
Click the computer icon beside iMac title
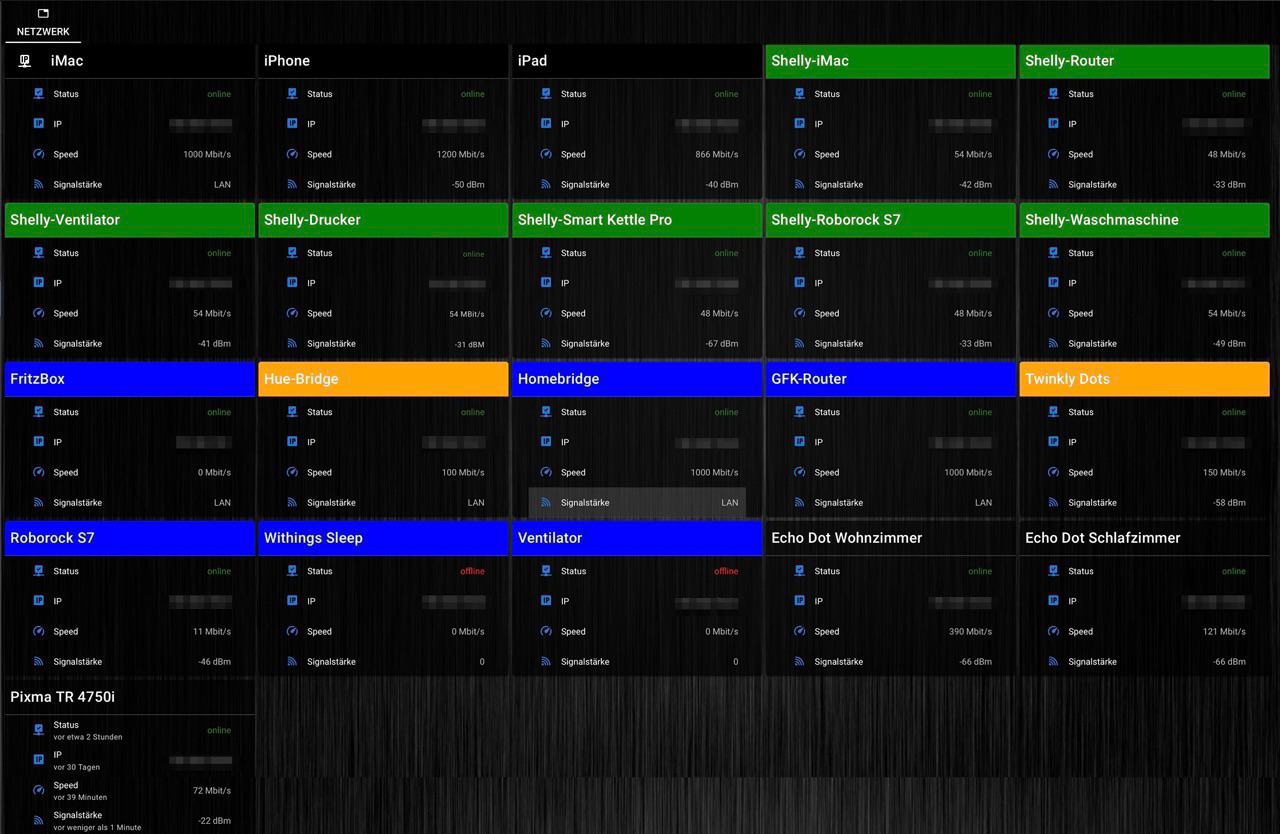pyautogui.click(x=25, y=61)
